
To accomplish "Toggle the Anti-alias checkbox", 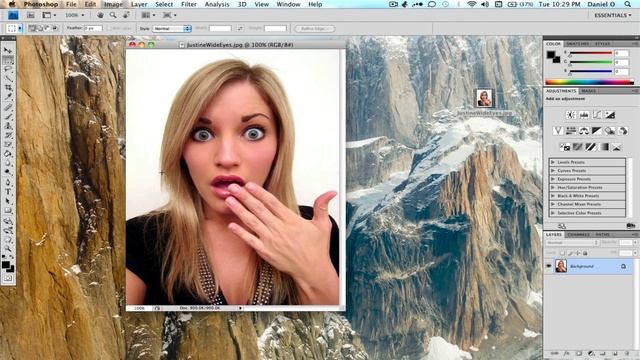I will (110, 29).
